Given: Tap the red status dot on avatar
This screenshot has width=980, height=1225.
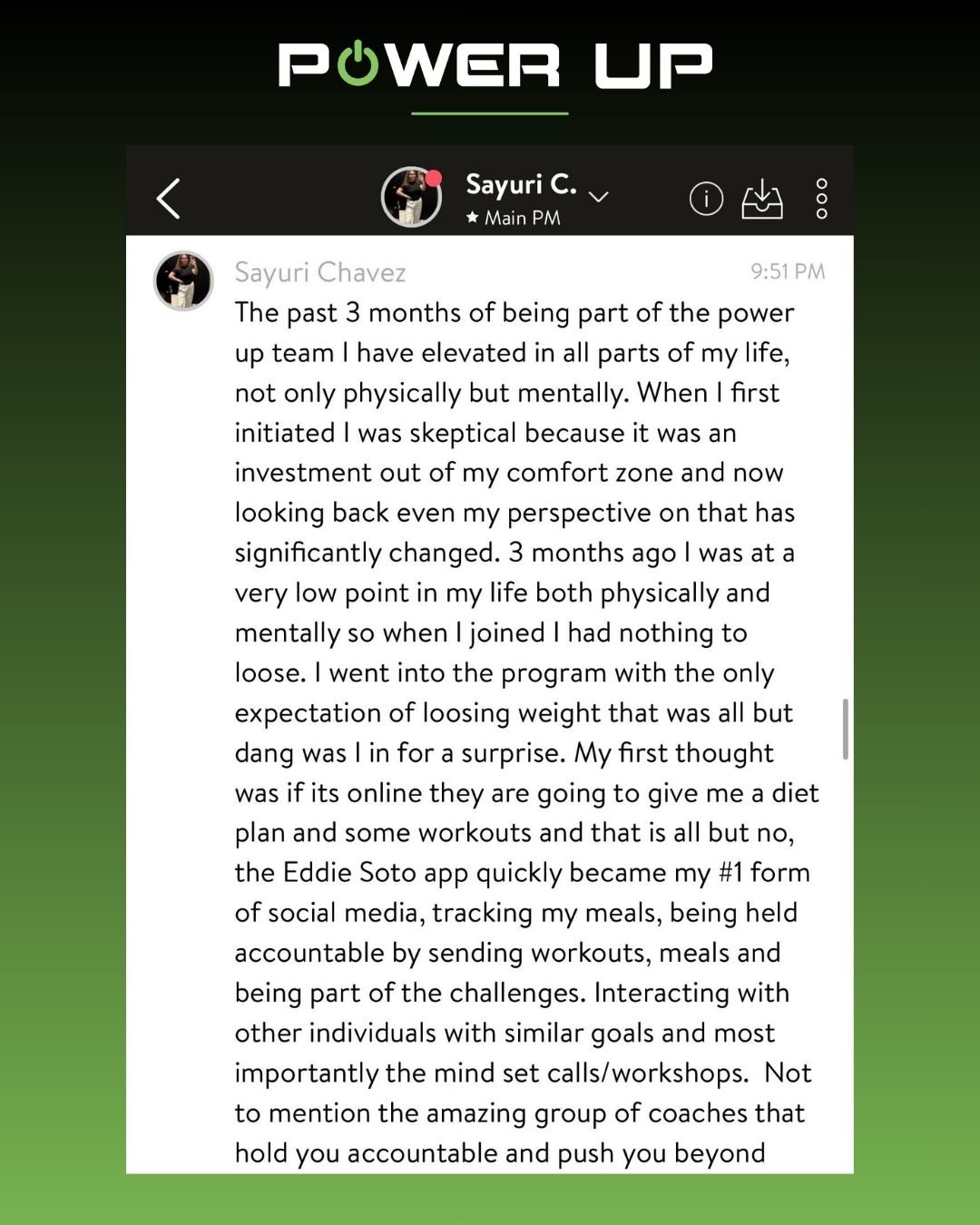Looking at the screenshot, I should click(435, 178).
